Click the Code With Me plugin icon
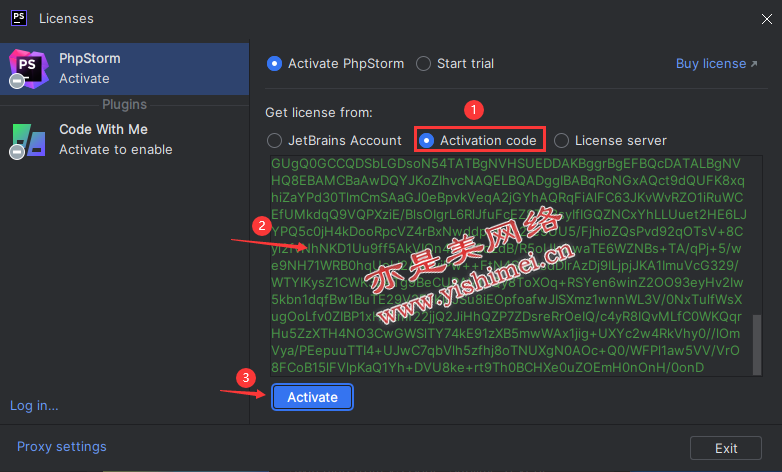Image resolution: width=782 pixels, height=472 pixels. click(28, 141)
